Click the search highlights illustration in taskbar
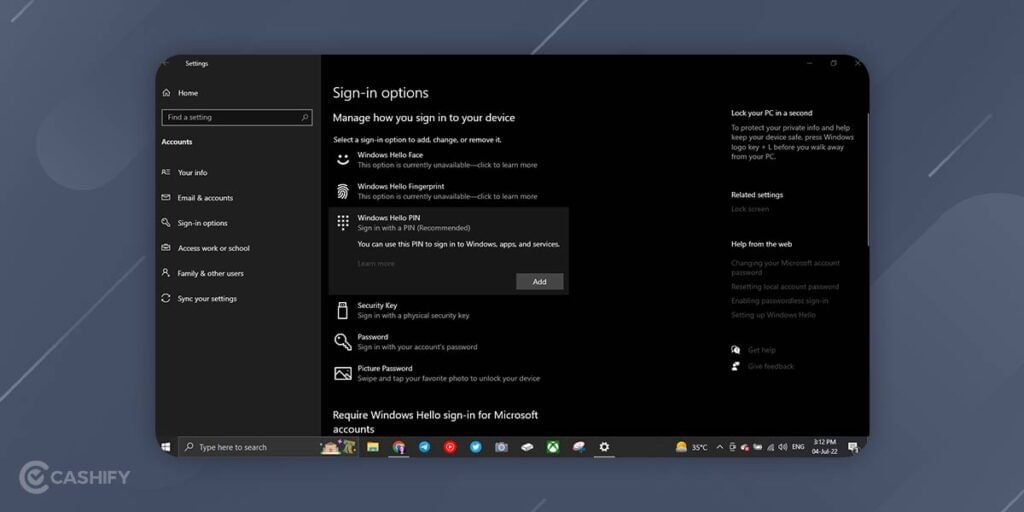Viewport: 1024px width, 512px height. 338,447
